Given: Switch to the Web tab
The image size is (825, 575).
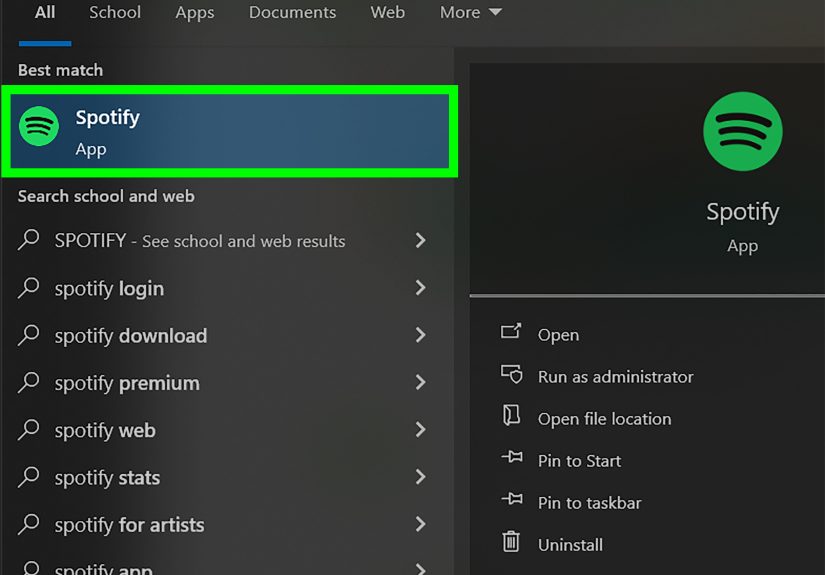Looking at the screenshot, I should (x=387, y=12).
